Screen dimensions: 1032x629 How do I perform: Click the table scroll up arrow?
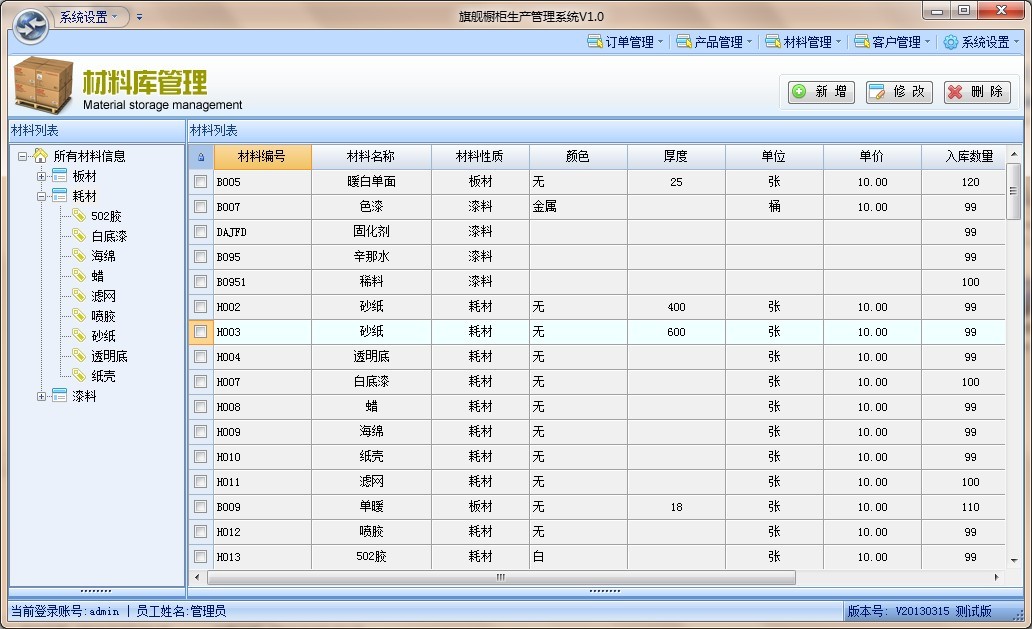point(1014,154)
